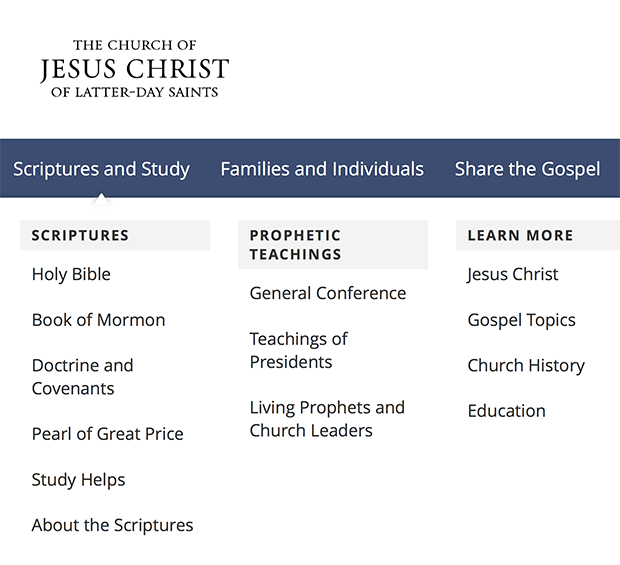Click the Learn More section heading
620x565 pixels.
coord(538,235)
